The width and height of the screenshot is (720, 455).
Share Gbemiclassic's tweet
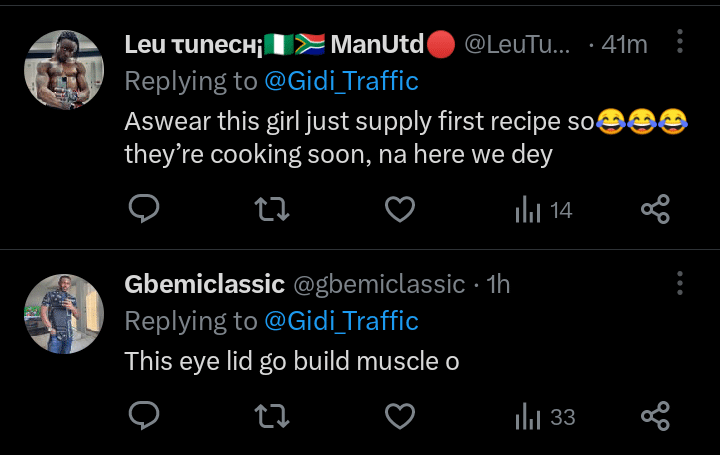[x=654, y=416]
